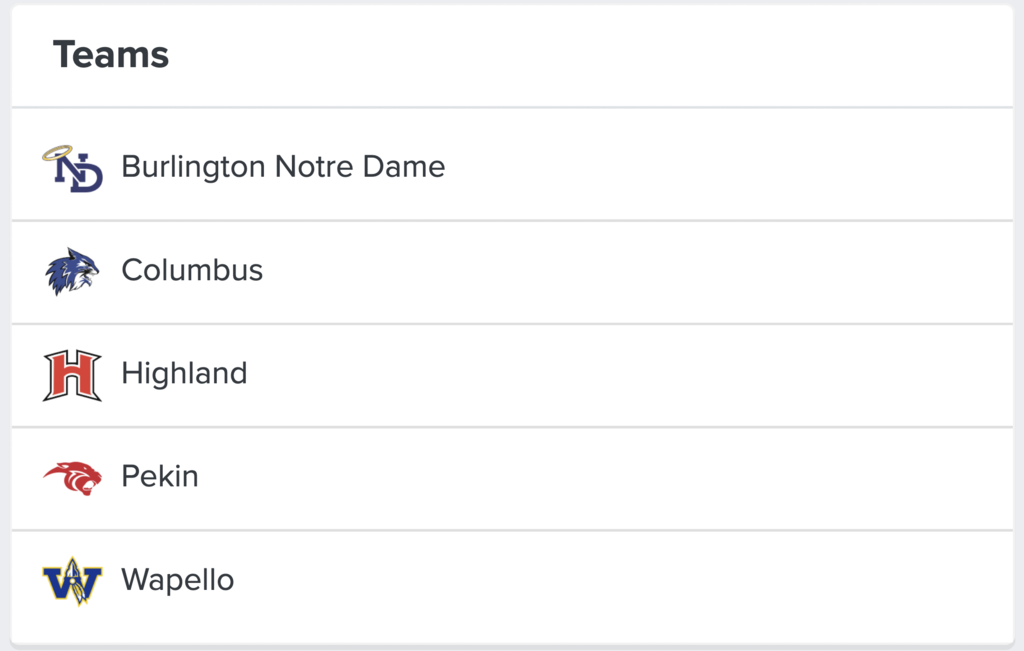The width and height of the screenshot is (1024, 651).
Task: Click the Burlington Notre Dame ND logo
Action: pos(72,168)
